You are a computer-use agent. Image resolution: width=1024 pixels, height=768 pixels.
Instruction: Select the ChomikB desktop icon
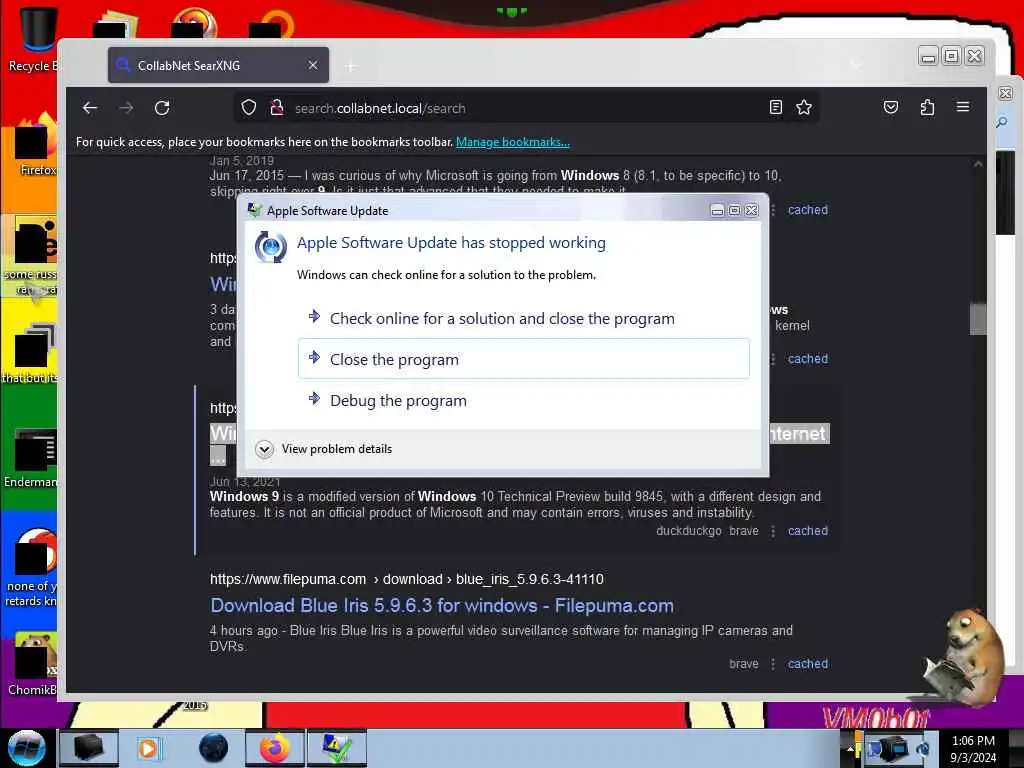pos(33,664)
